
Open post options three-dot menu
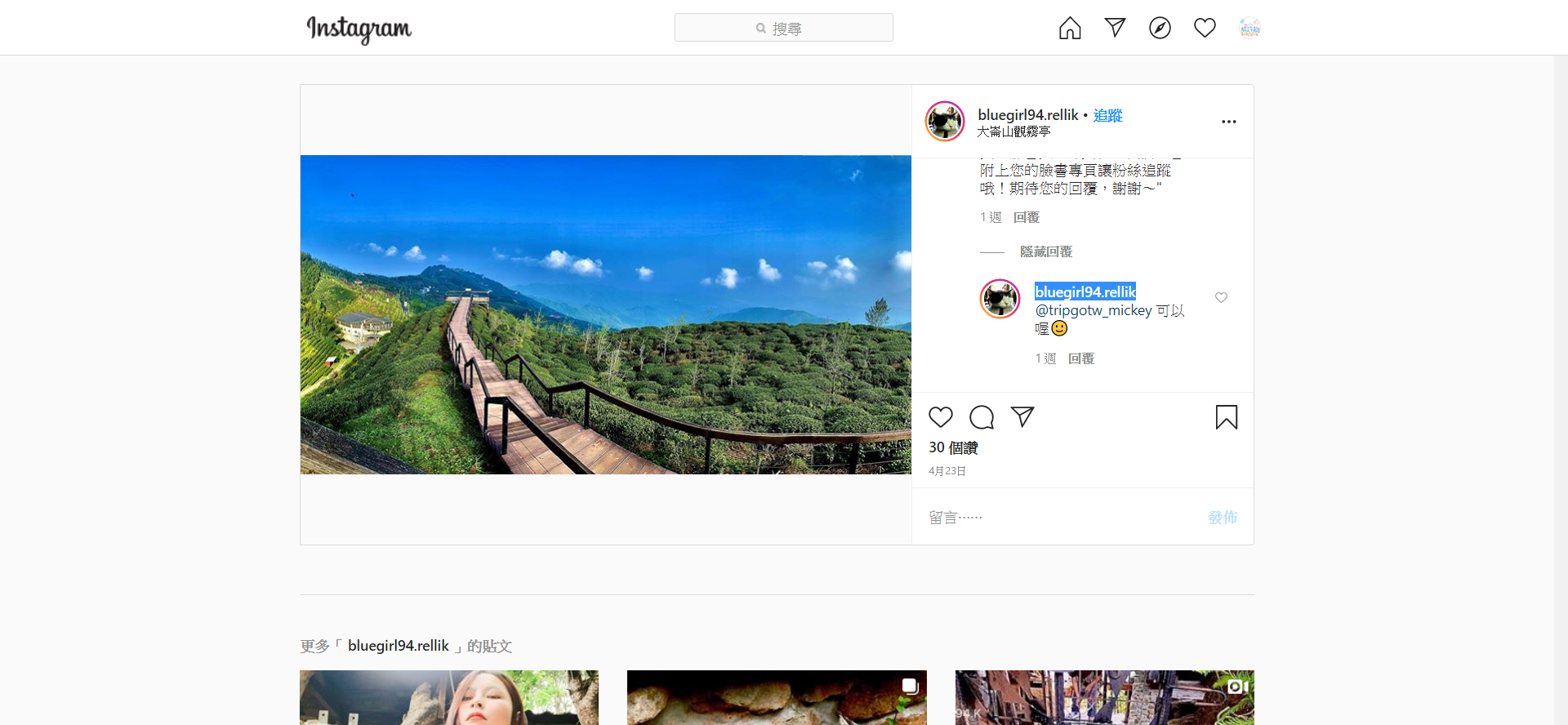pos(1228,122)
